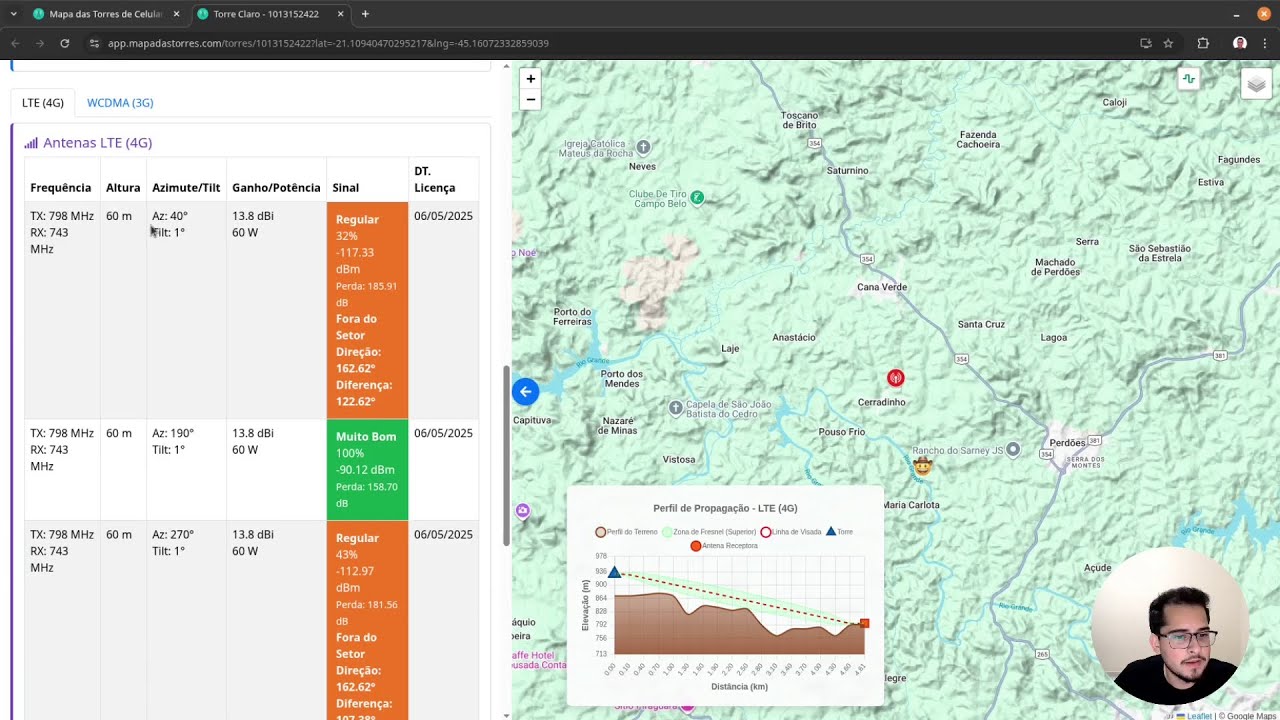
Task: Click the green Muito Bom signal cell
Action: click(367, 470)
